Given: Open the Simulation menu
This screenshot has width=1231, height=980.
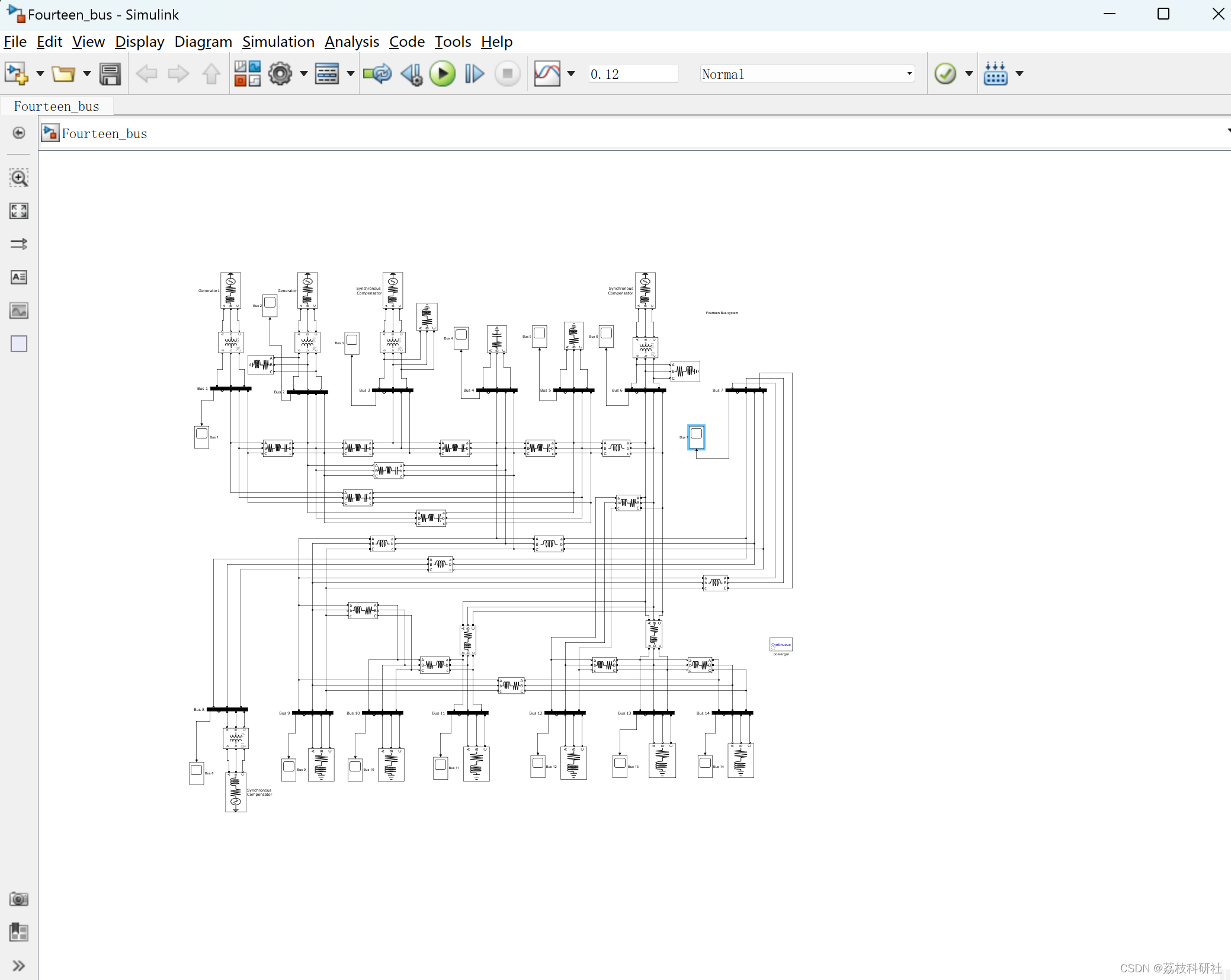Looking at the screenshot, I should coord(278,42).
